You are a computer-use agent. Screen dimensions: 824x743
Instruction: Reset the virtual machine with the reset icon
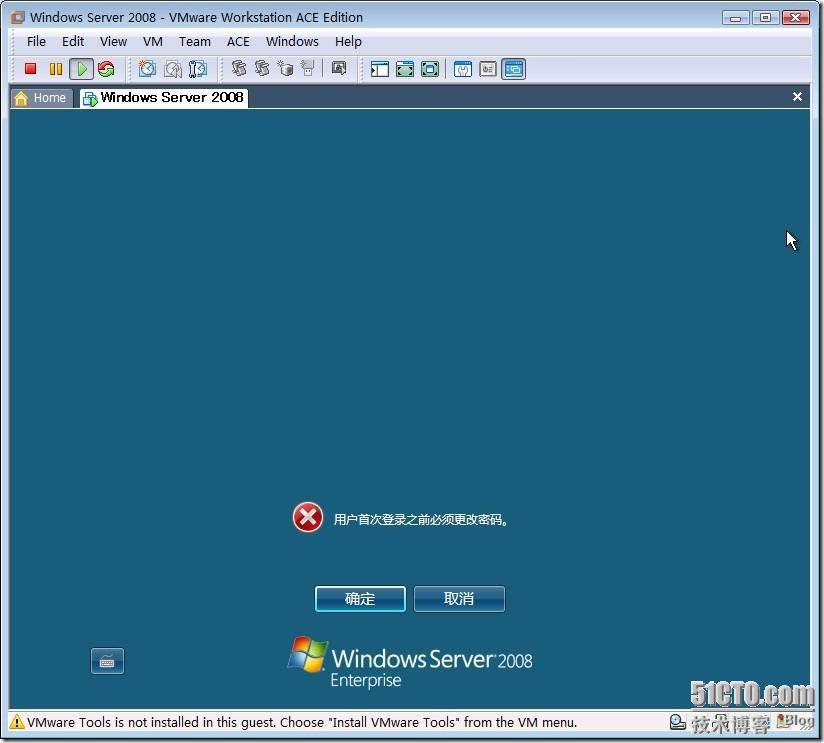106,69
